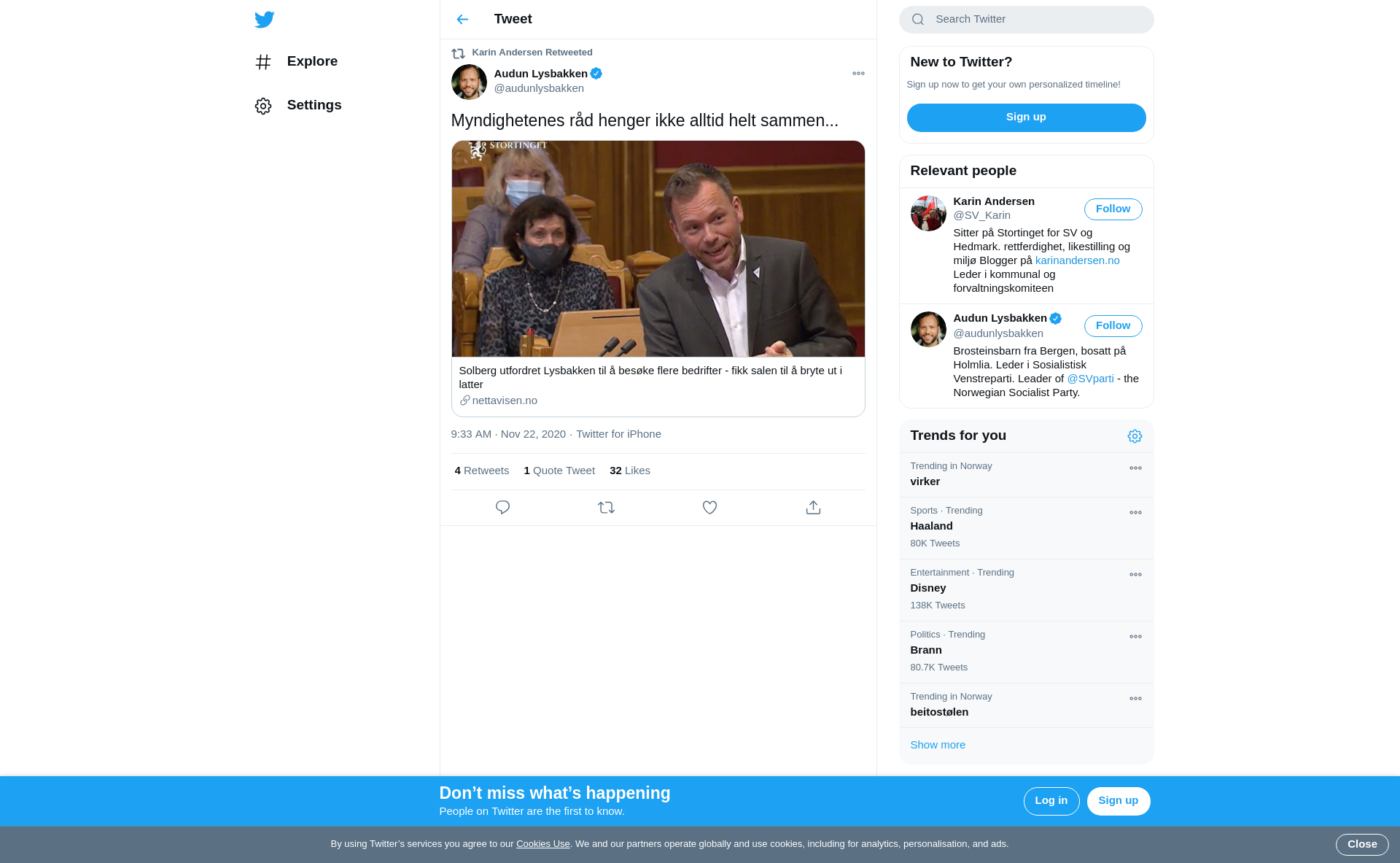Open options for Haaland trend
Viewport: 1400px width, 863px height.
coord(1135,513)
